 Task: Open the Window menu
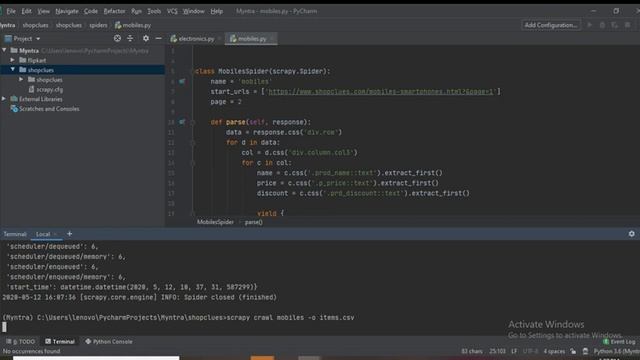(x=193, y=11)
